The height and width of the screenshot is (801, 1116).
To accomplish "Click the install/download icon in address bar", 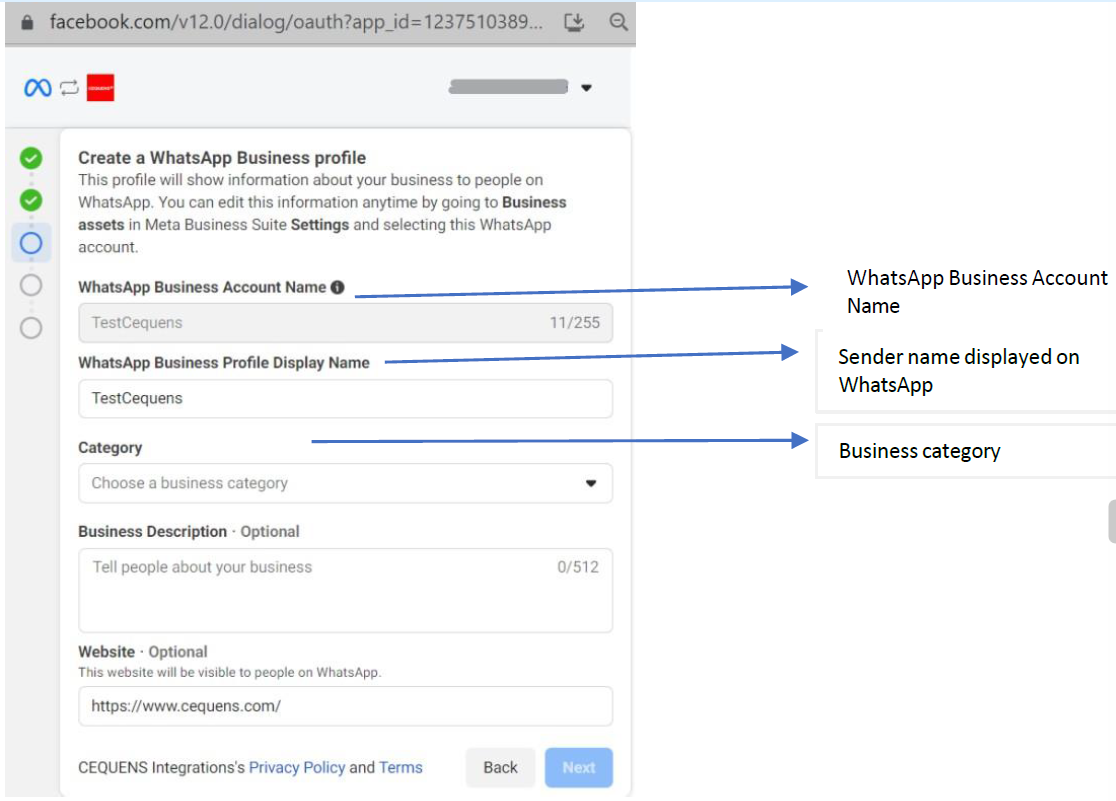I will [x=574, y=23].
